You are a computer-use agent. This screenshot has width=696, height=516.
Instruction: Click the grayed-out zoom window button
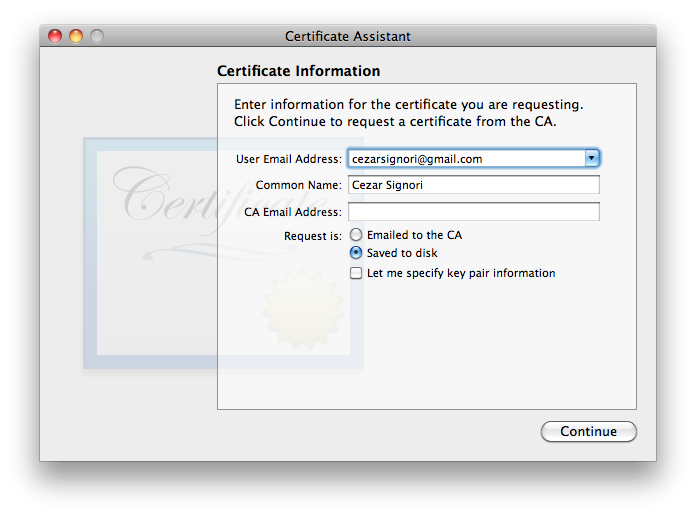point(97,36)
